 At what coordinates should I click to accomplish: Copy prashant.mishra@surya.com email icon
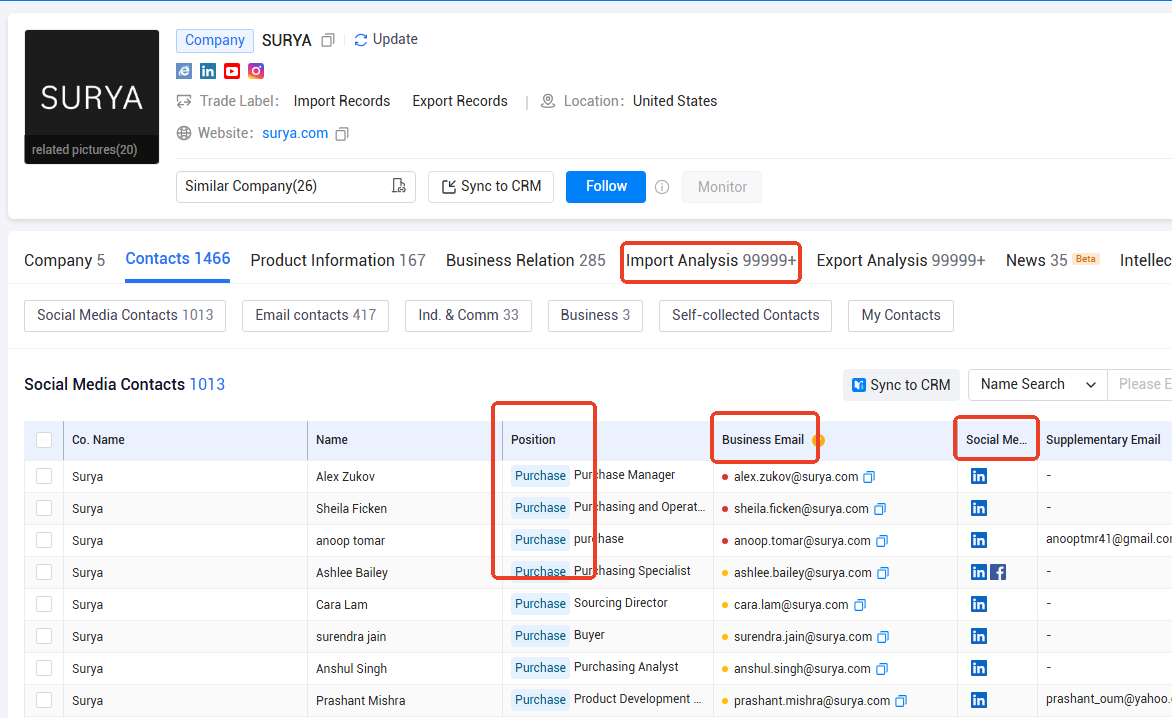pyautogui.click(x=901, y=702)
